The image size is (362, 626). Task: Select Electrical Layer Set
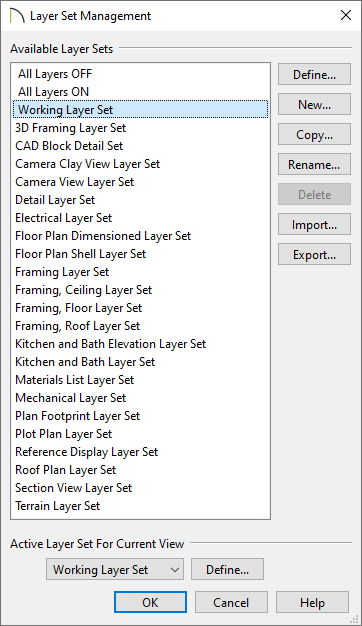[140, 218]
